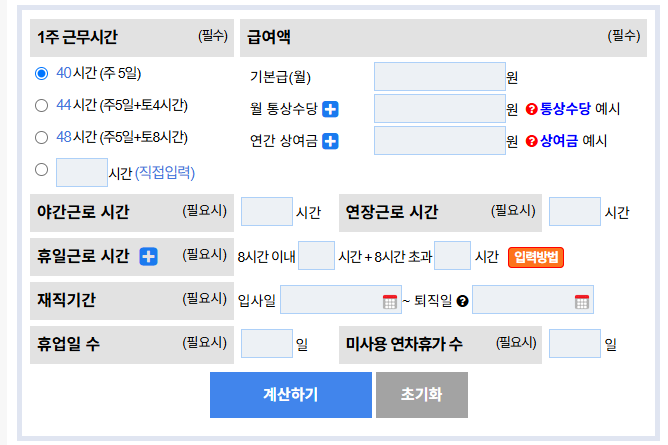Viewport: 668px width, 445px height.
Task: Expand the plus icon next to 연간 상여금
Action: click(x=330, y=141)
